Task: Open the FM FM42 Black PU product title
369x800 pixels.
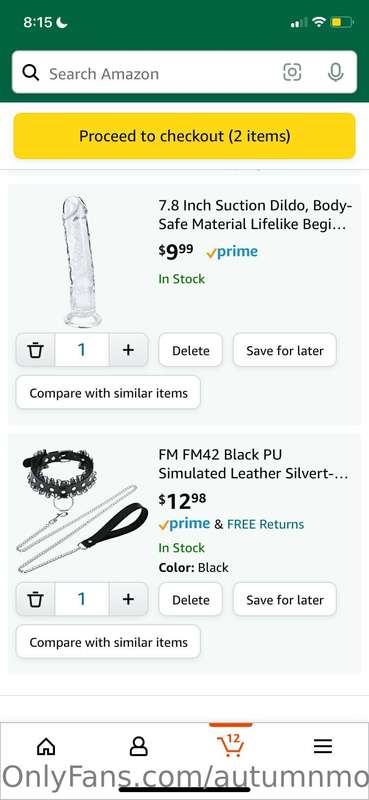Action: [x=254, y=464]
